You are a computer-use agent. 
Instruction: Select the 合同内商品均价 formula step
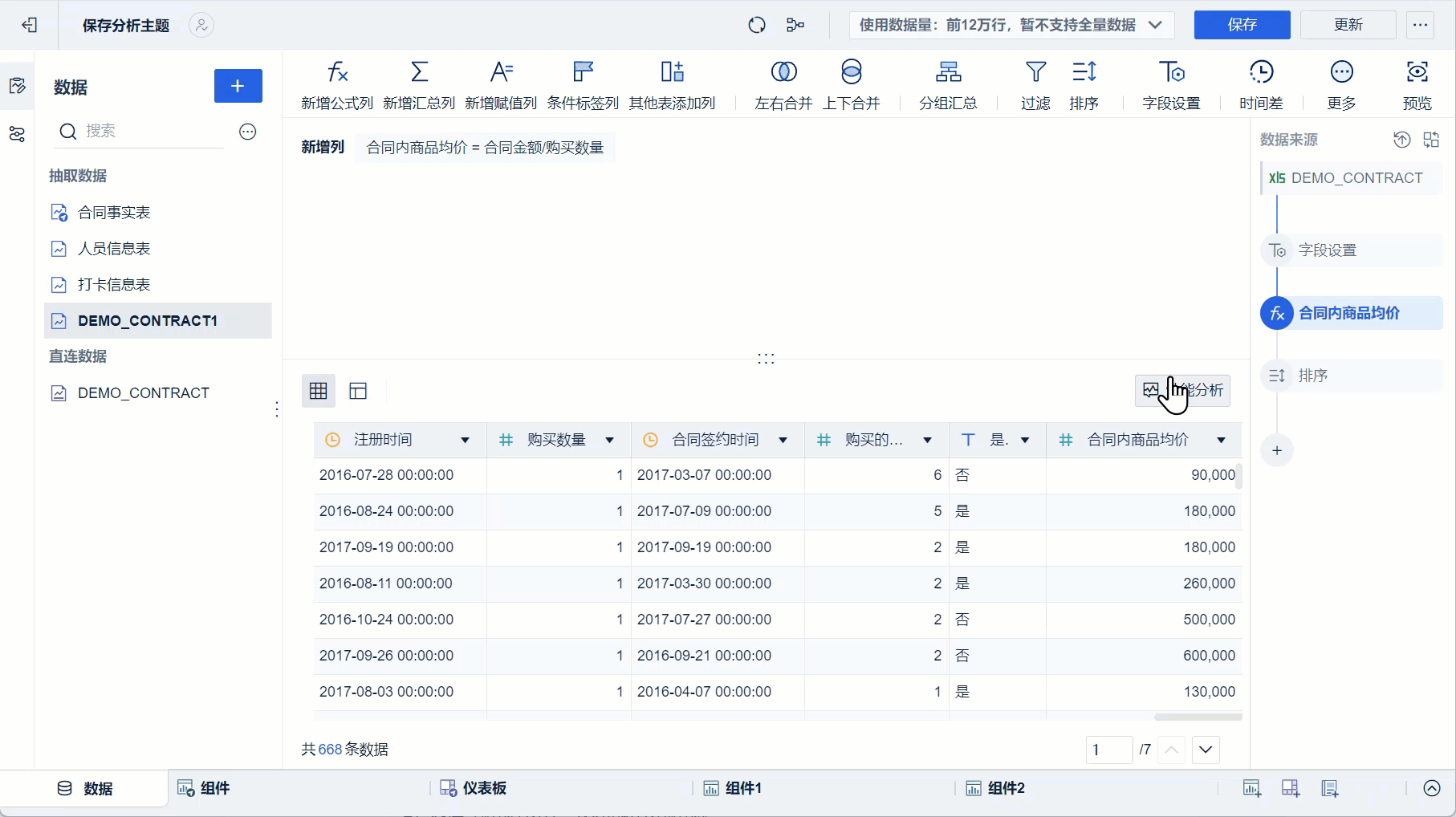coord(1352,313)
